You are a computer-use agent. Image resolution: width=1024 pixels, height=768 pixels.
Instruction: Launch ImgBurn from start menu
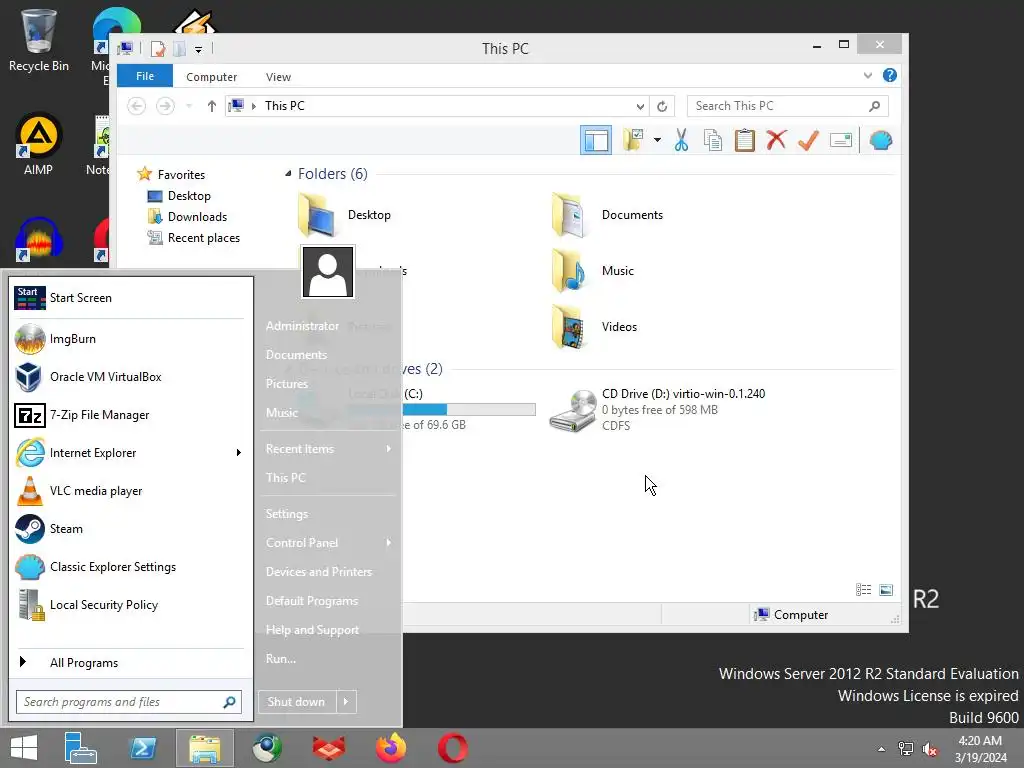(x=129, y=339)
